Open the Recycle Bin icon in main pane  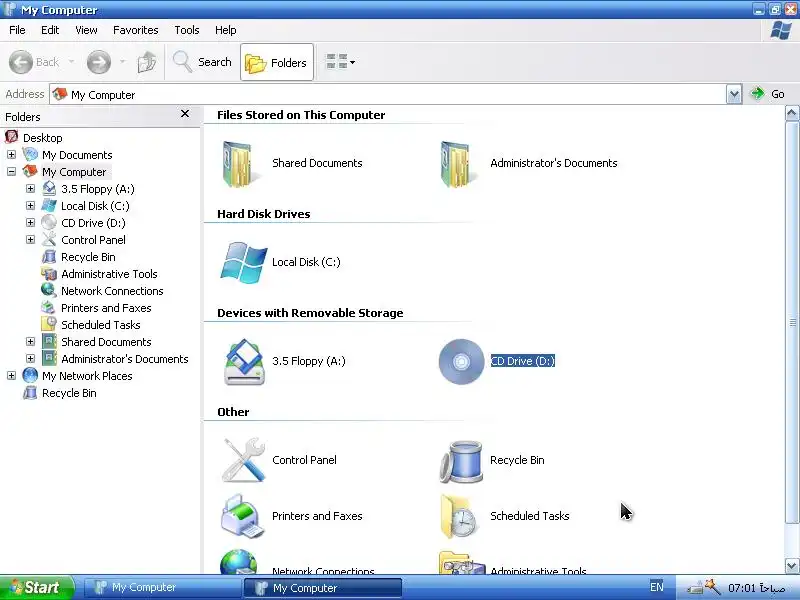pos(461,461)
